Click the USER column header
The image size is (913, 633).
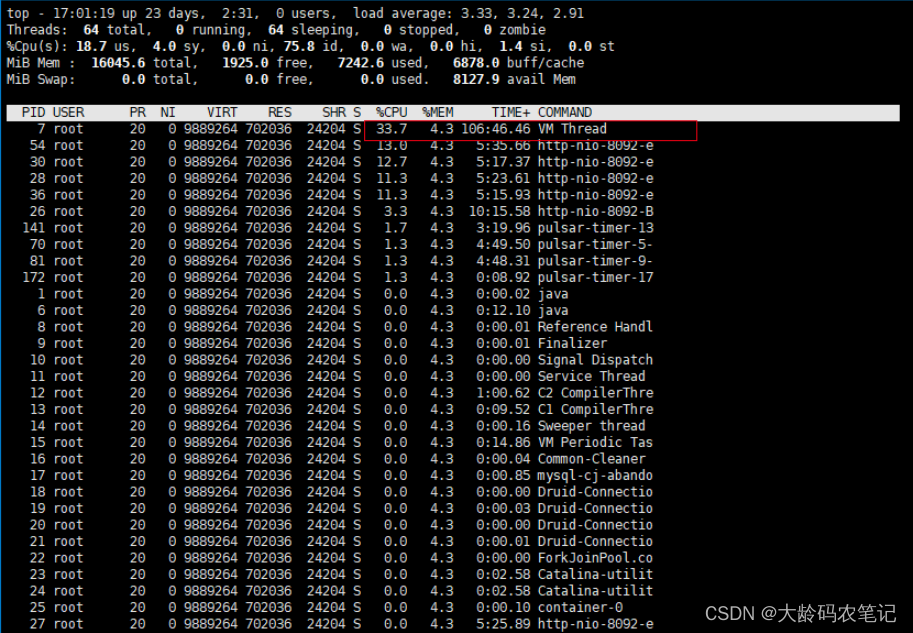pyautogui.click(x=68, y=112)
